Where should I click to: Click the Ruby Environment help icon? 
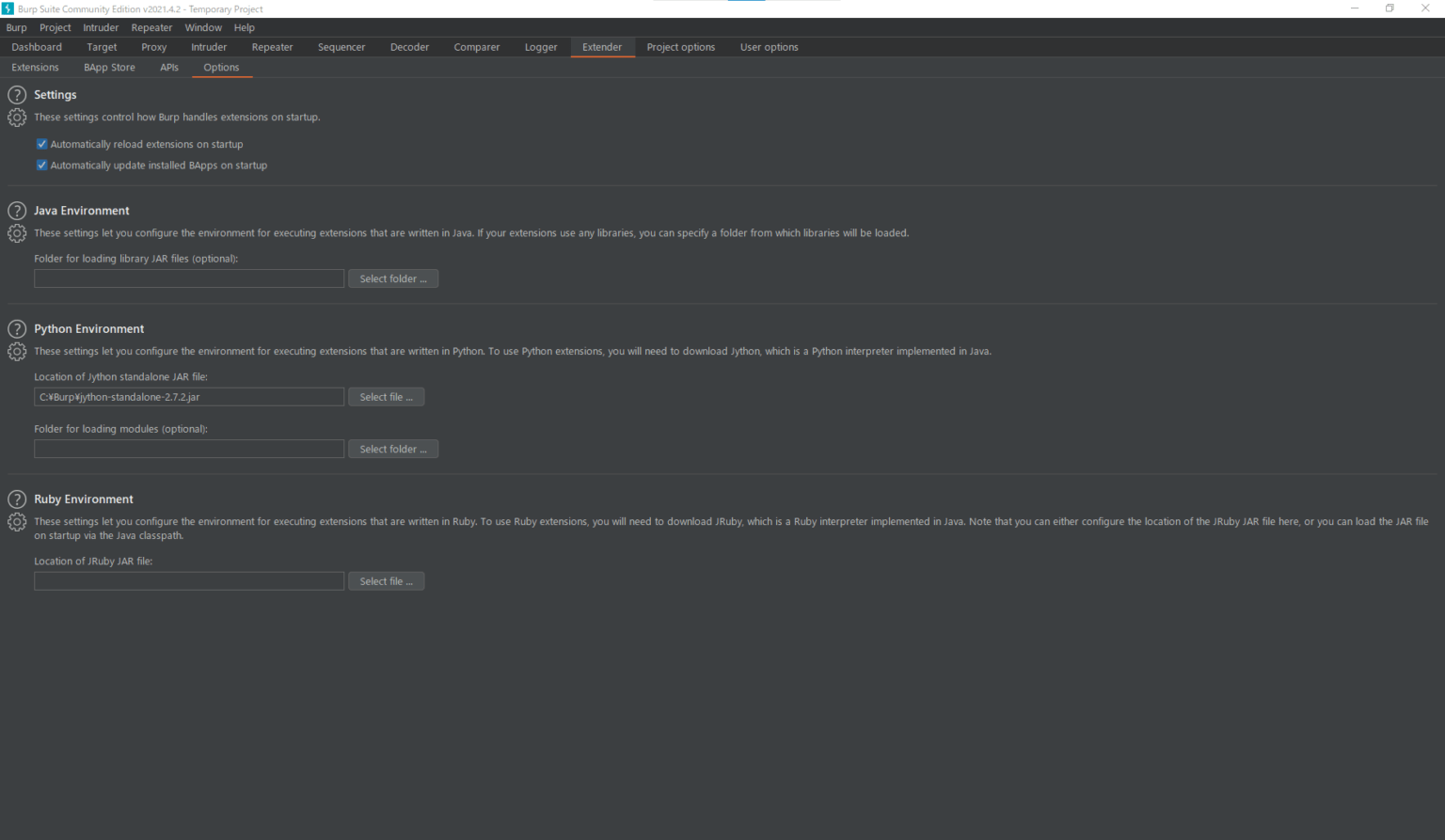click(16, 499)
